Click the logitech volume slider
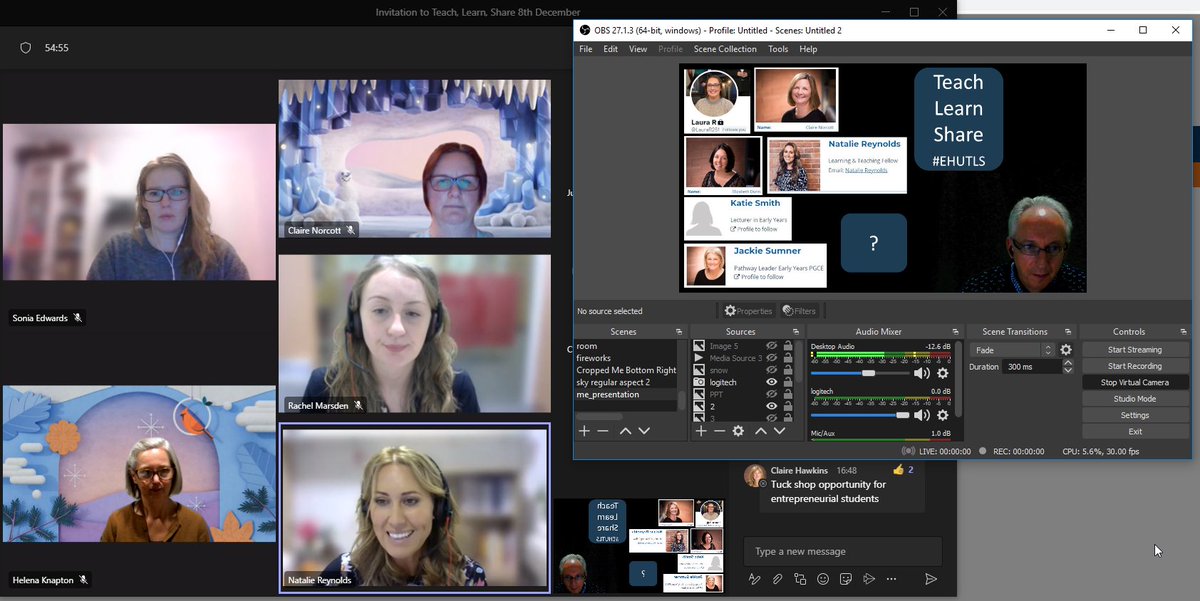This screenshot has width=1200, height=601. 859,415
